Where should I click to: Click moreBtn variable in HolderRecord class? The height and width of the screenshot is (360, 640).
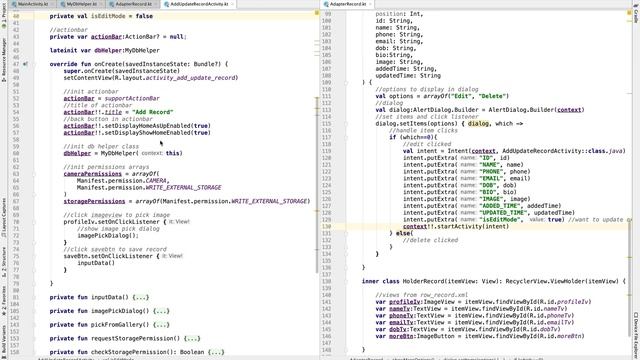coord(401,336)
